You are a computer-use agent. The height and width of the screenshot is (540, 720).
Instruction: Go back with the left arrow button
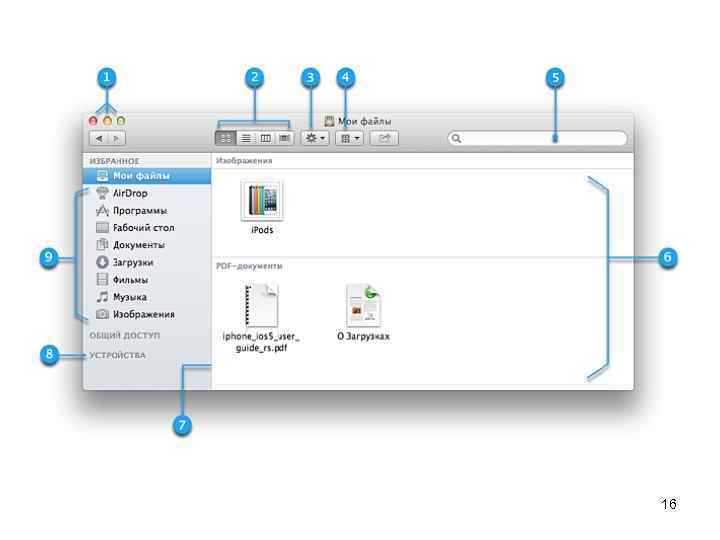(x=98, y=138)
